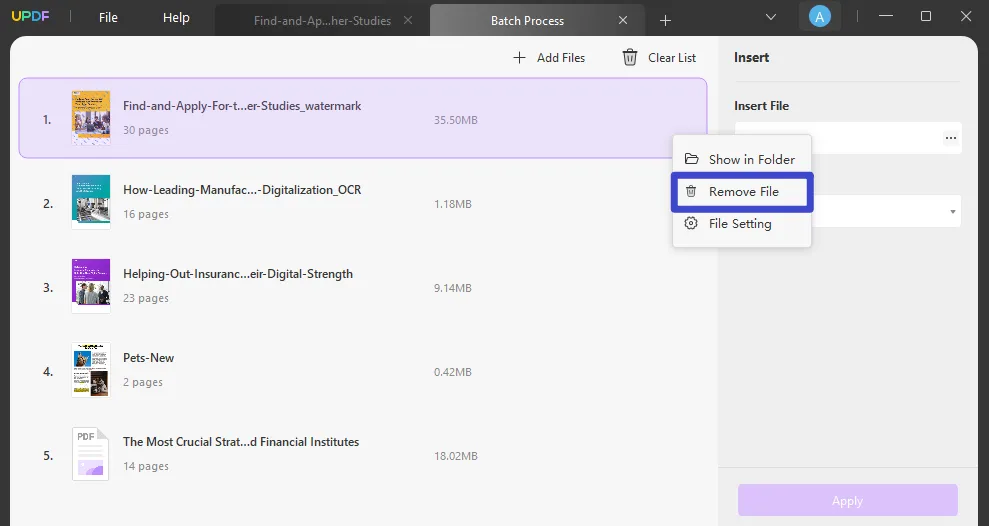Screen dimensions: 989x526
Task: Open the File menu
Action: [x=108, y=18]
